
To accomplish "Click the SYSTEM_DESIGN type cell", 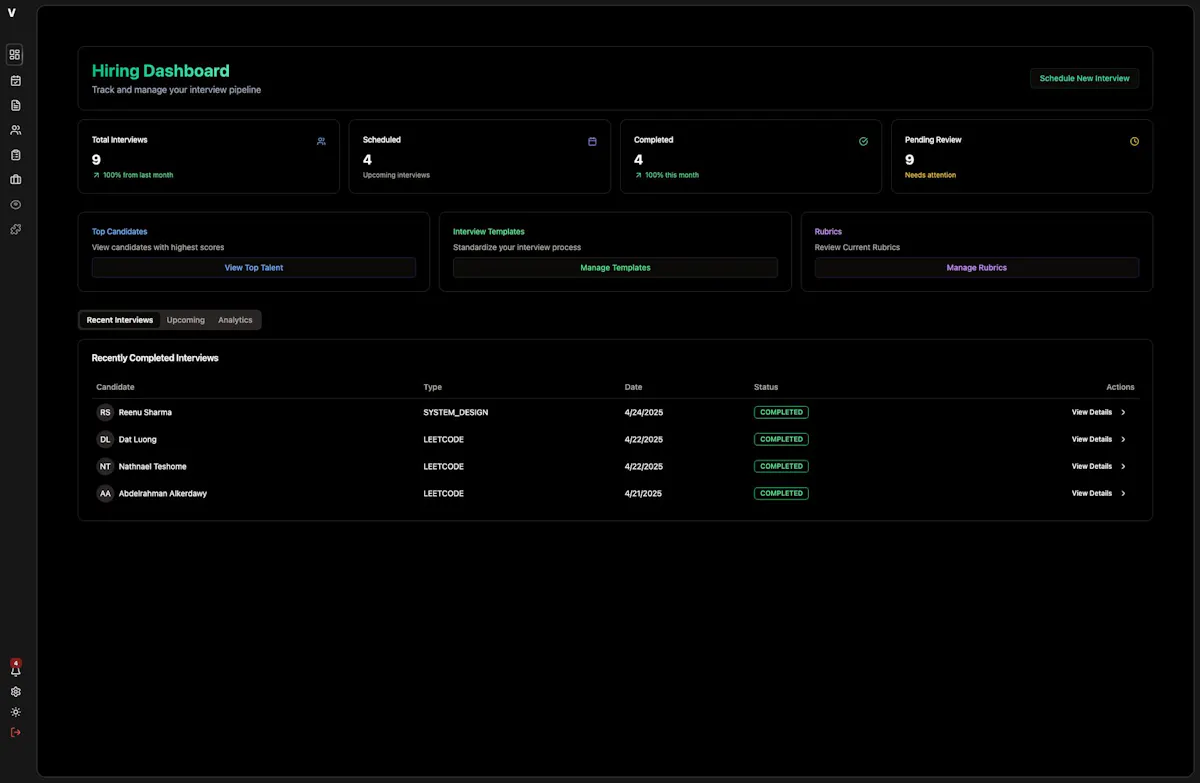I will point(456,412).
